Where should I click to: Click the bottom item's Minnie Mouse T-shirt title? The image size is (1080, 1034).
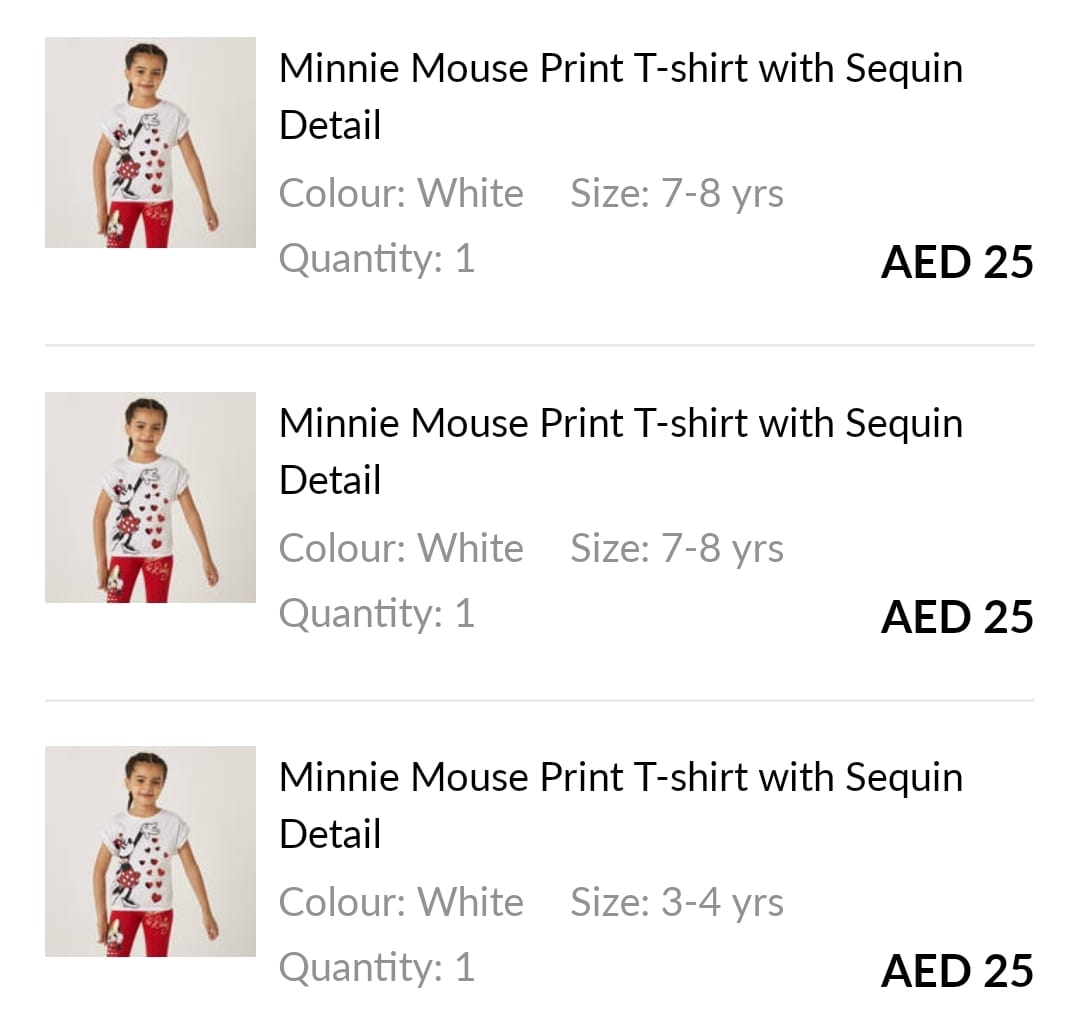coord(620,805)
